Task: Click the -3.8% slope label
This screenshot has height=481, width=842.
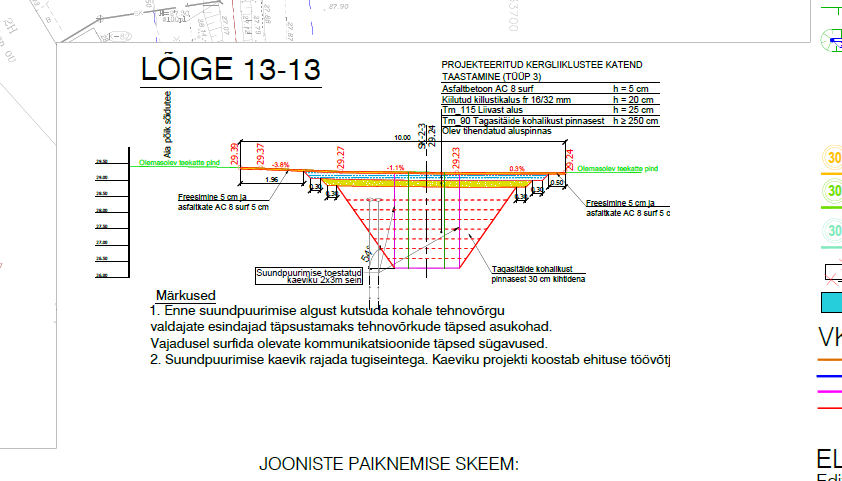Action: point(282,165)
